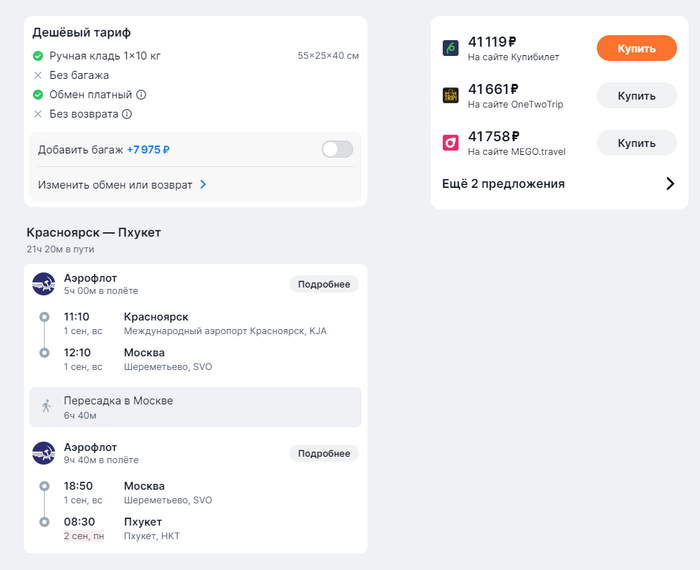Click the highlighted 2 сен, пн arrival date
Viewport: 700px width, 570px height.
coord(84,536)
